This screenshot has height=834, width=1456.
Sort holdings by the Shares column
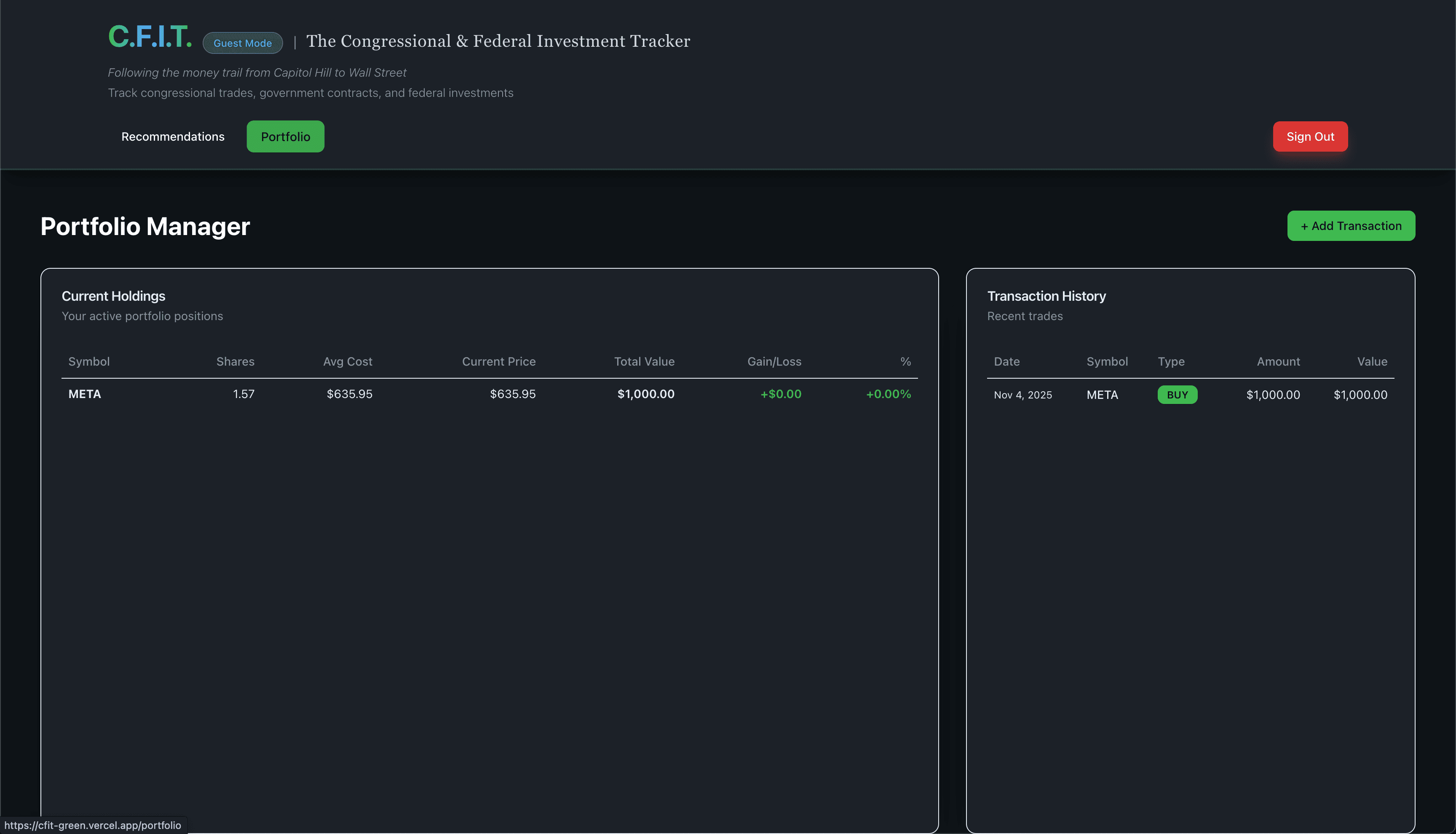click(235, 361)
